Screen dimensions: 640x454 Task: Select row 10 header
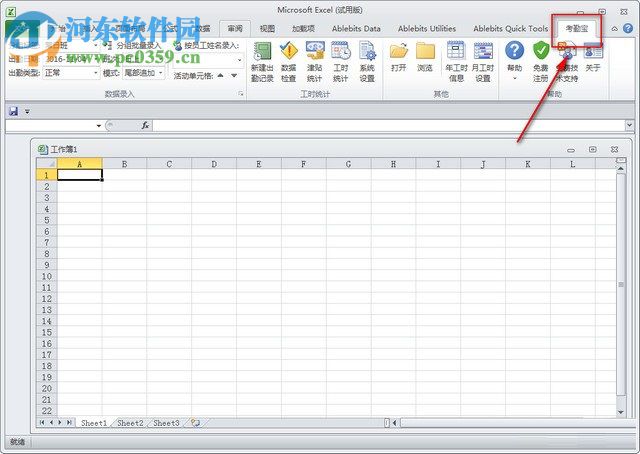tap(47, 276)
